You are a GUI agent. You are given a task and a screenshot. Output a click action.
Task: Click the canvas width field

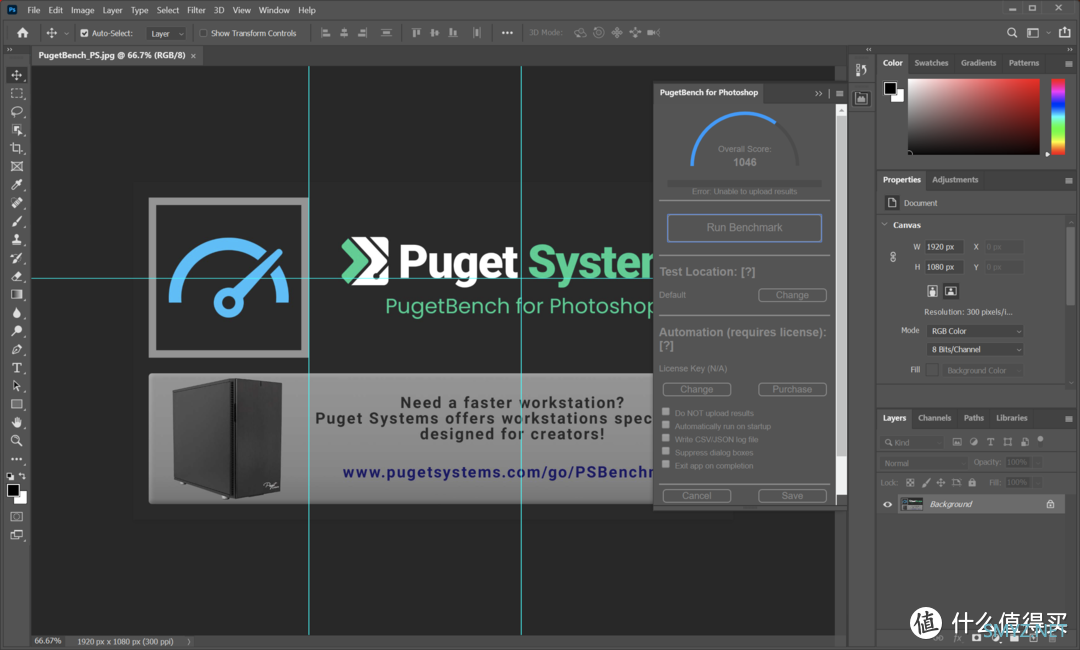tap(944, 247)
